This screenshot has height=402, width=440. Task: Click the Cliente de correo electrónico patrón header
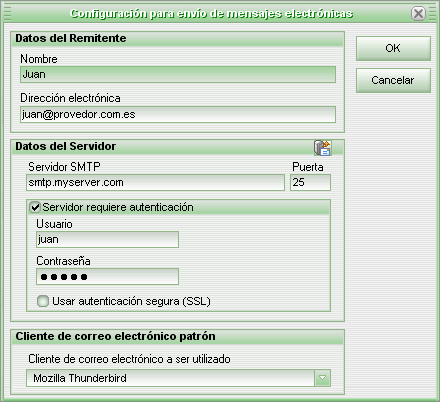coord(115,336)
